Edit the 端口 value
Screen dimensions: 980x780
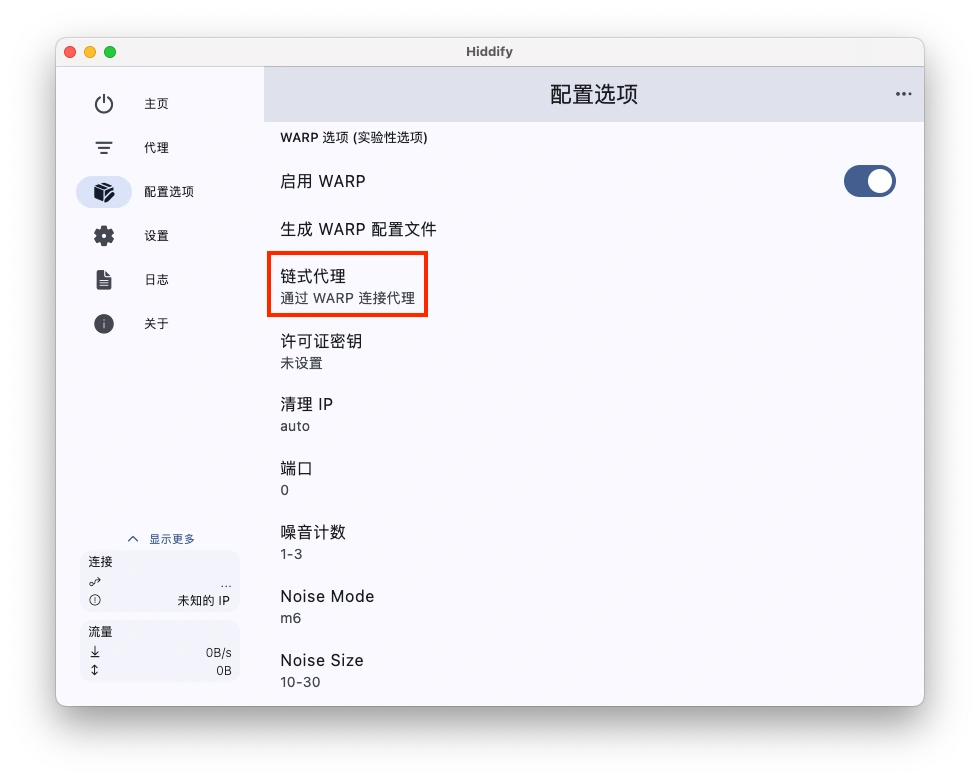point(296,478)
